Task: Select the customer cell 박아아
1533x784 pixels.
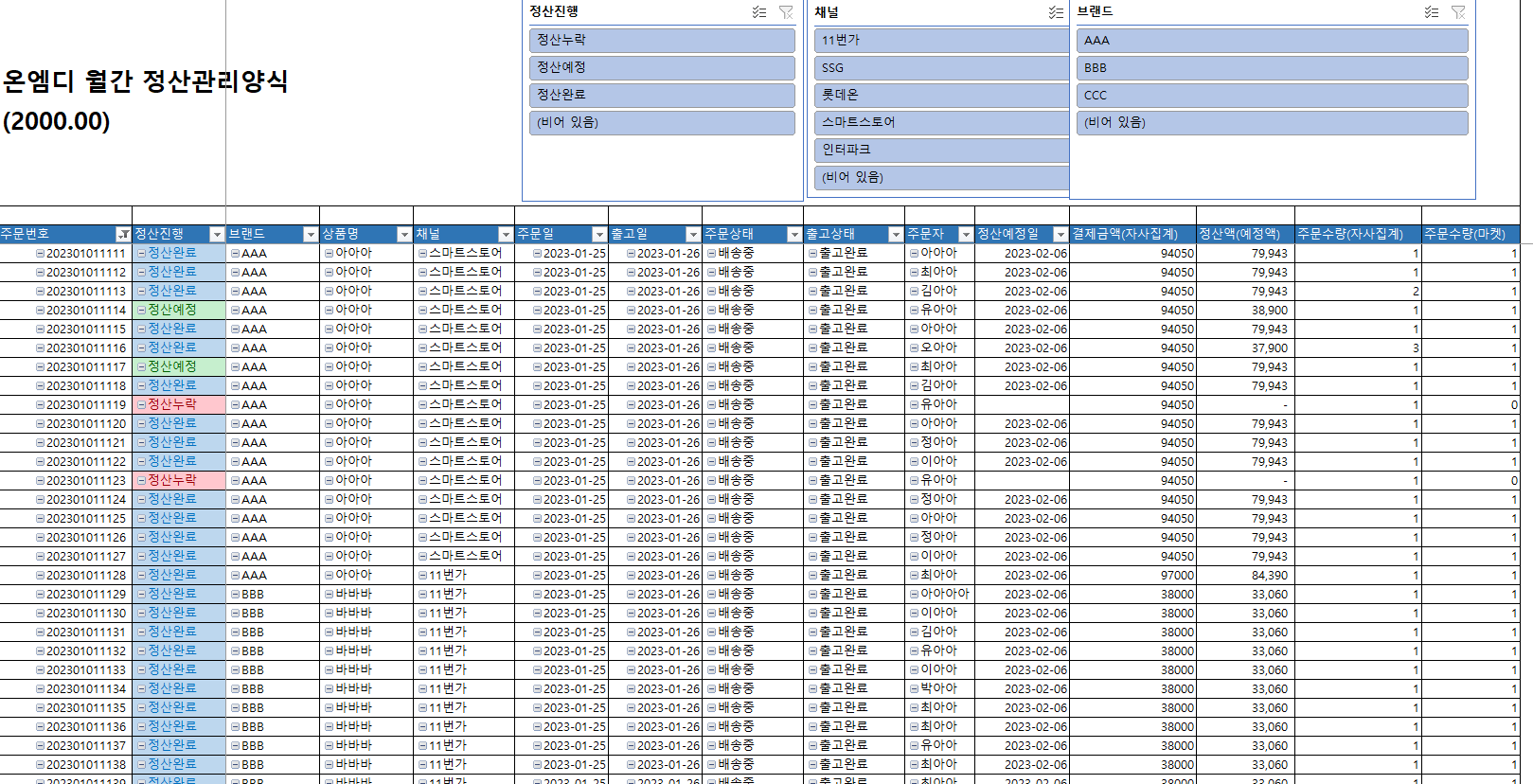Action: pos(939,688)
